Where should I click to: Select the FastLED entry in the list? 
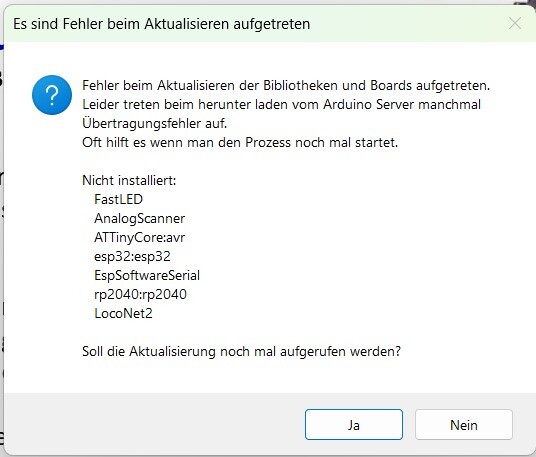(118, 199)
